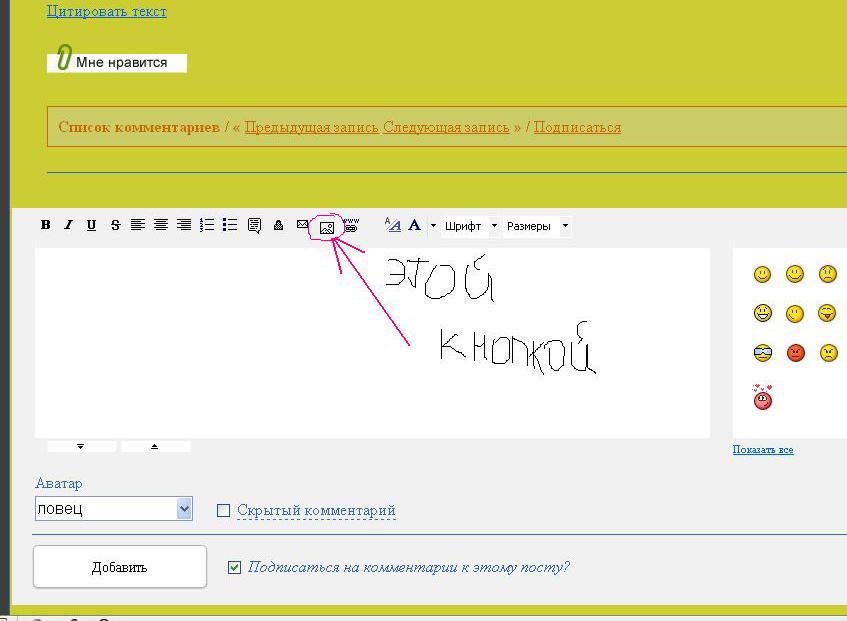Insert the tongue-out emoticon

coord(827,313)
